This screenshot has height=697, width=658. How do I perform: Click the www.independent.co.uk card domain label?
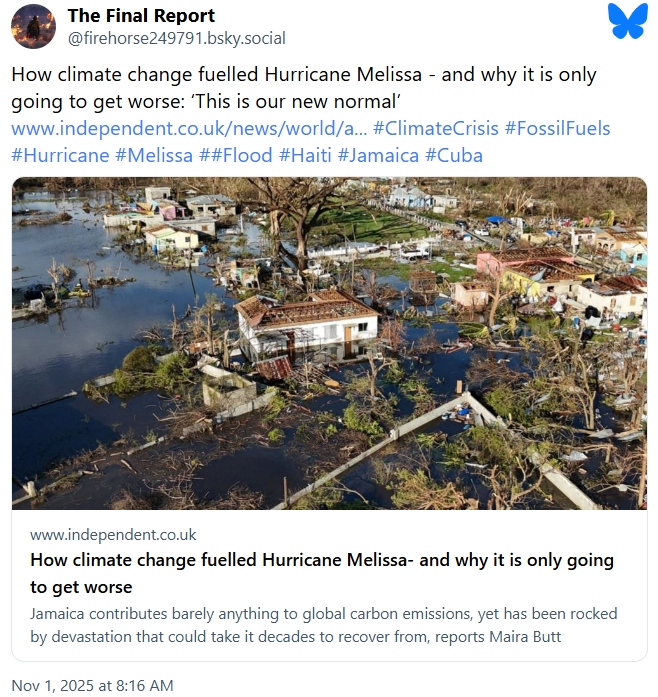pyautogui.click(x=113, y=535)
